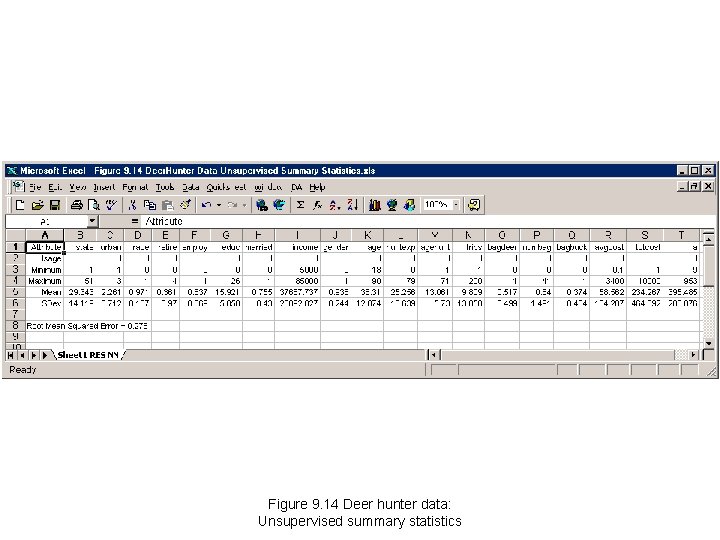Open the Insert menu
720x540 pixels.
pyautogui.click(x=104, y=187)
